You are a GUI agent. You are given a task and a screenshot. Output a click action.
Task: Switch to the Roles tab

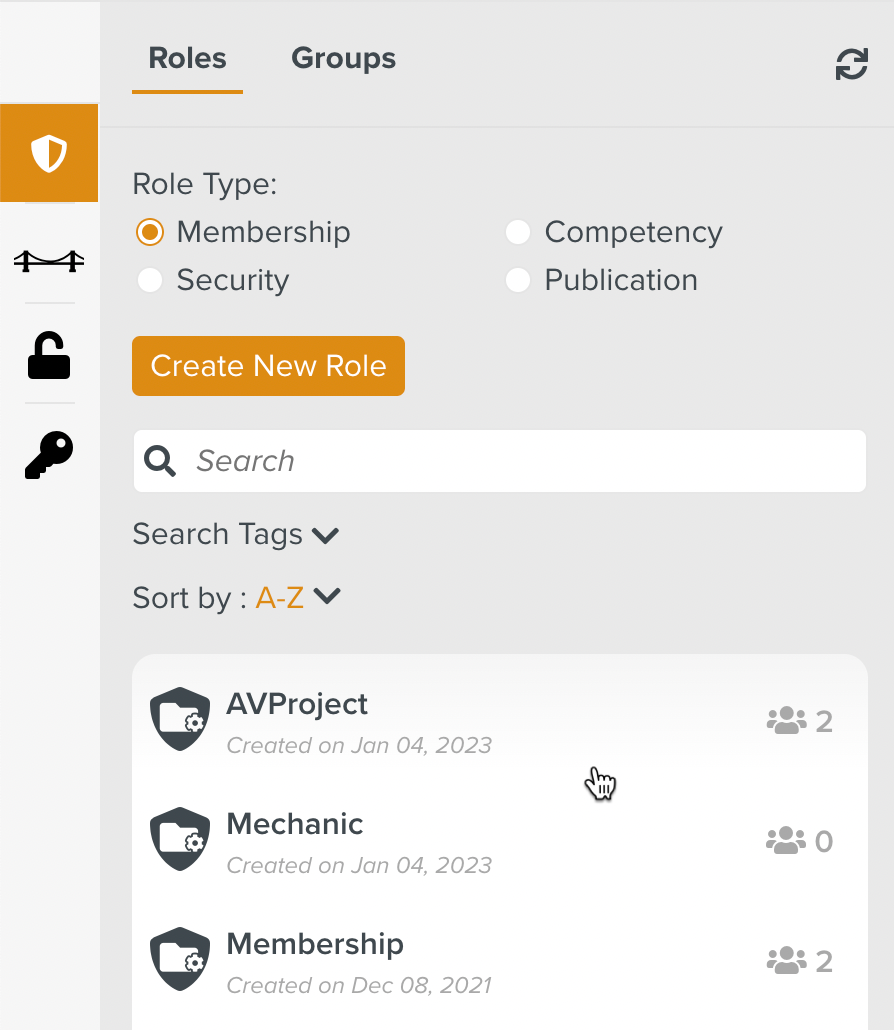[187, 59]
